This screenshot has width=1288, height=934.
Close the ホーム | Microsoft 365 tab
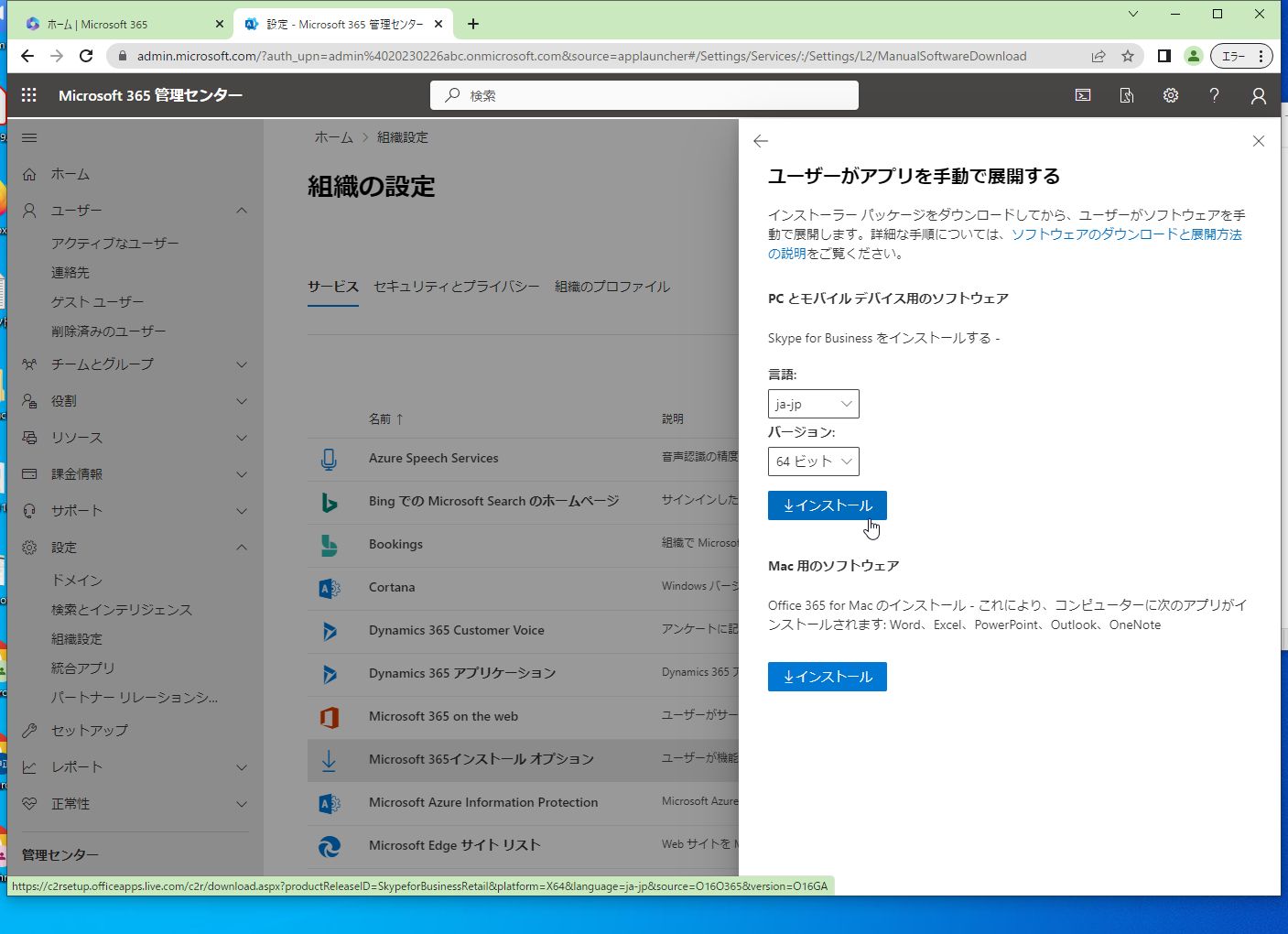220,24
